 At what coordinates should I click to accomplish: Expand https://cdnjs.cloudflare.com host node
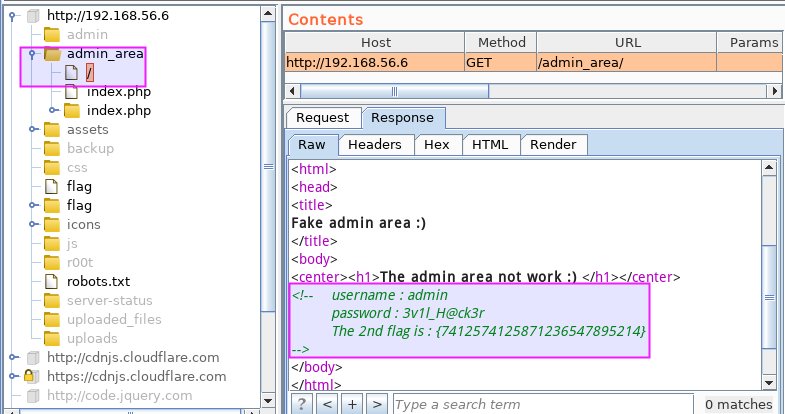(13, 376)
